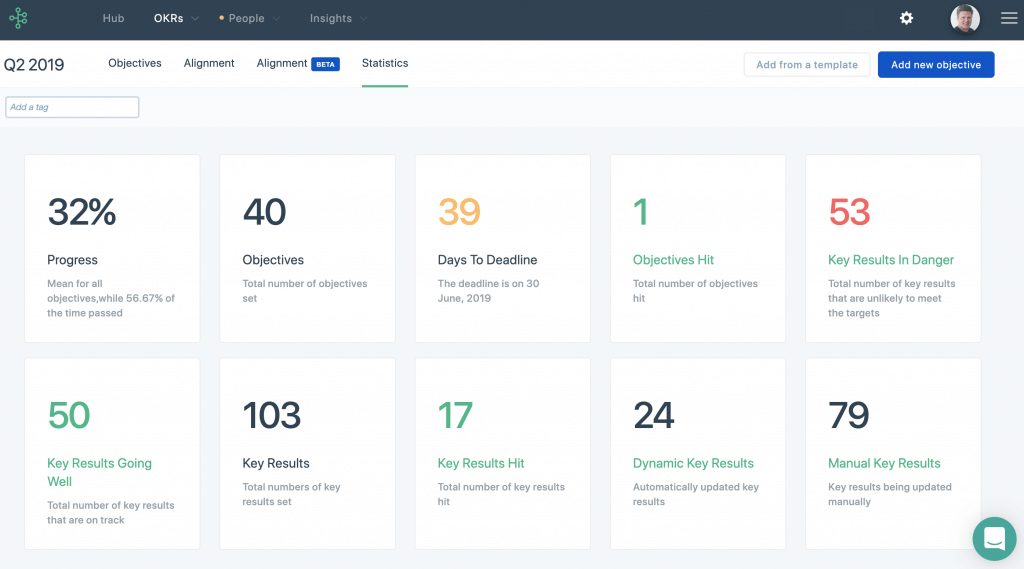1024x569 pixels.
Task: Open the Manual Key Results link
Action: pos(884,463)
